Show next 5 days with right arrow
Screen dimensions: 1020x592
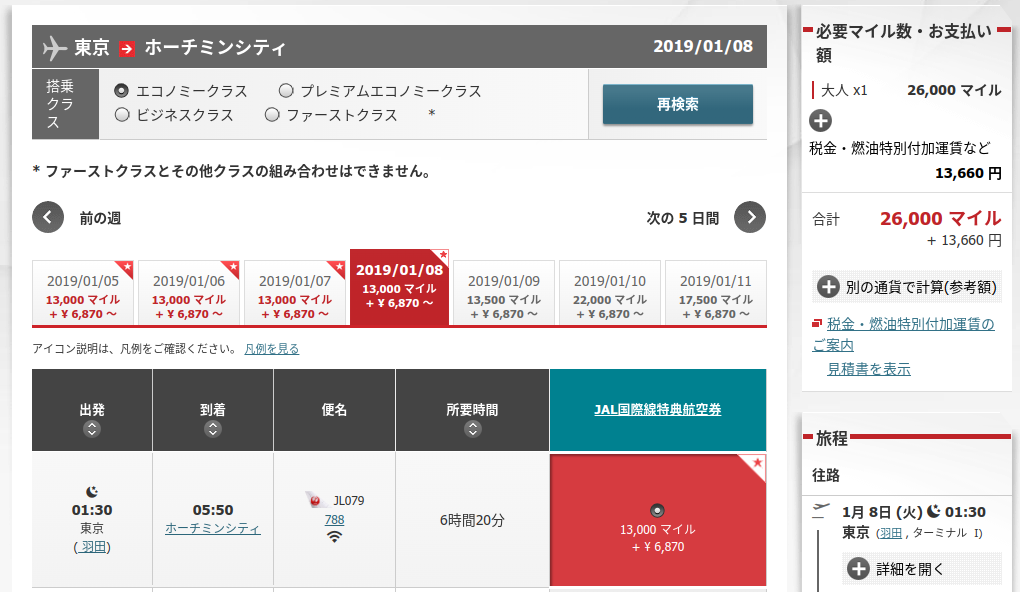pyautogui.click(x=750, y=217)
